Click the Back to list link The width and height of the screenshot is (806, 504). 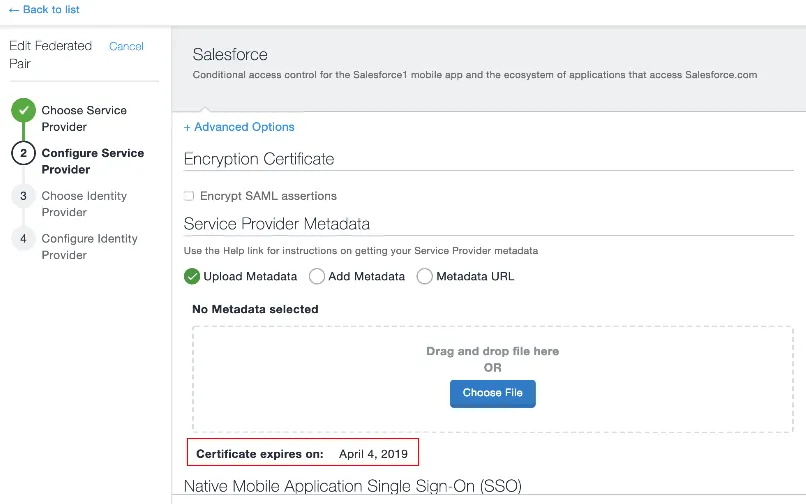(x=44, y=9)
